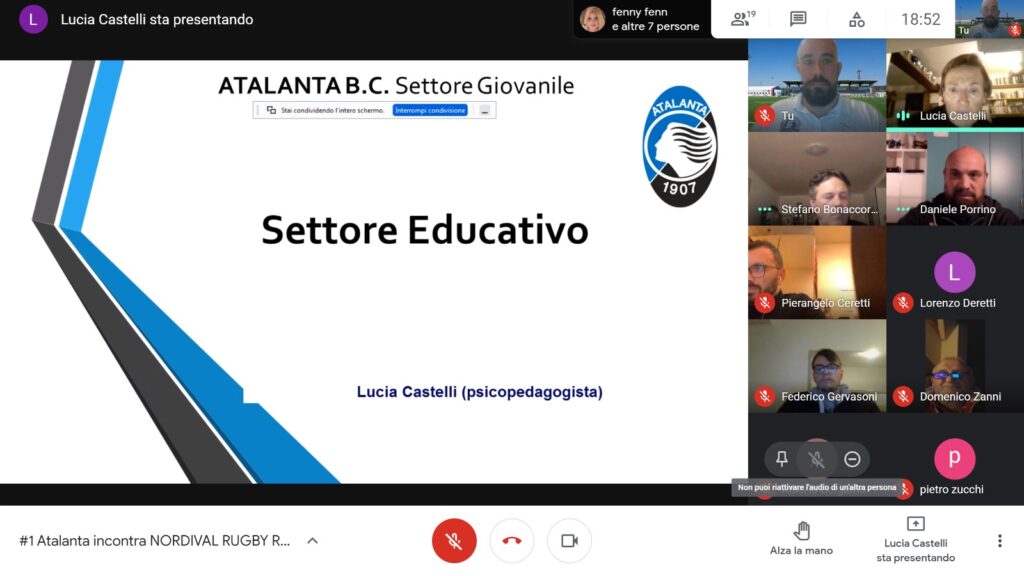The height and width of the screenshot is (576, 1024).
Task: Select Domenico Zanni's video tile
Action: click(x=955, y=366)
